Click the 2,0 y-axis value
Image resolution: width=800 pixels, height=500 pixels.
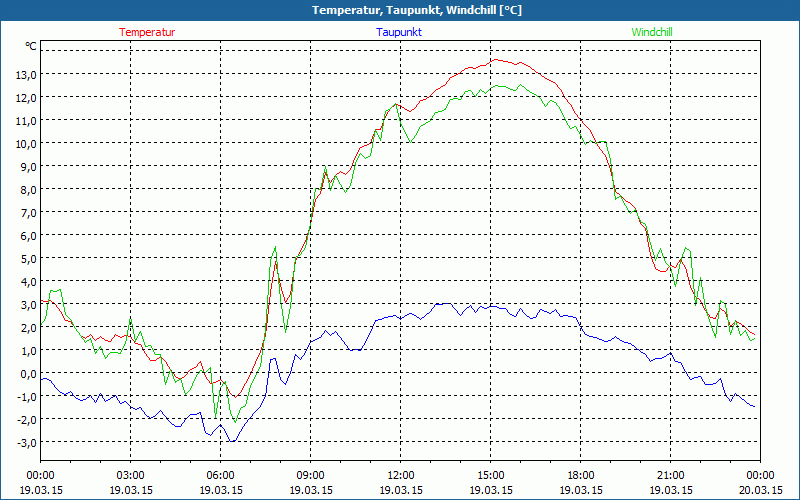(29, 328)
